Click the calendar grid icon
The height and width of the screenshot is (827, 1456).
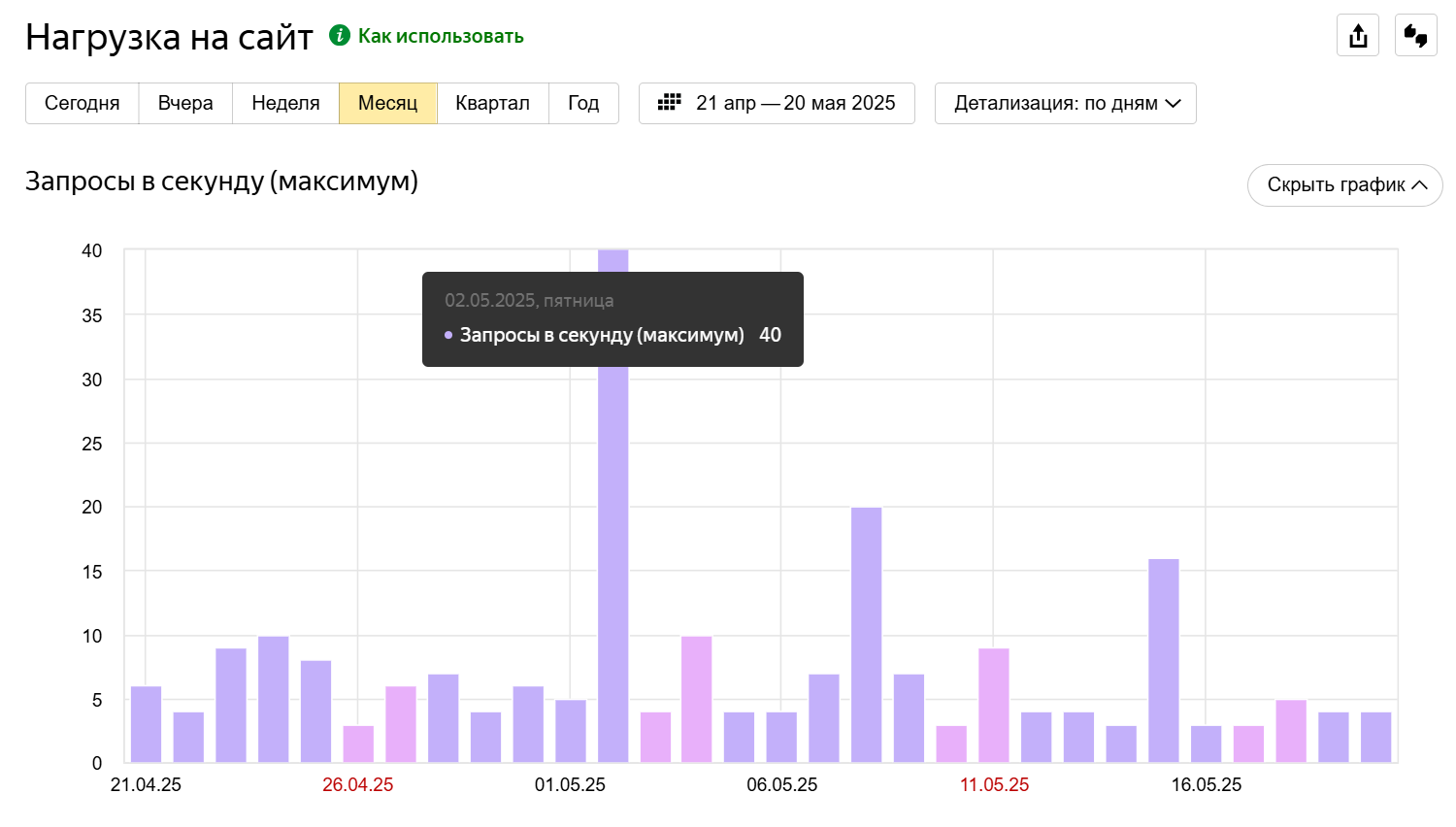click(669, 103)
